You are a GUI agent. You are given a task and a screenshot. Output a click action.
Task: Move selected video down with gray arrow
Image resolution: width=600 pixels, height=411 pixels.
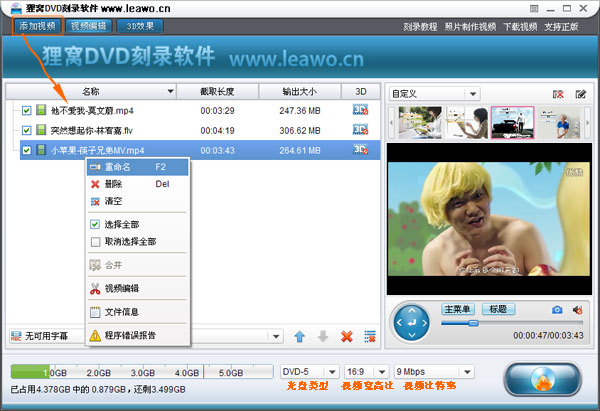tap(323, 336)
